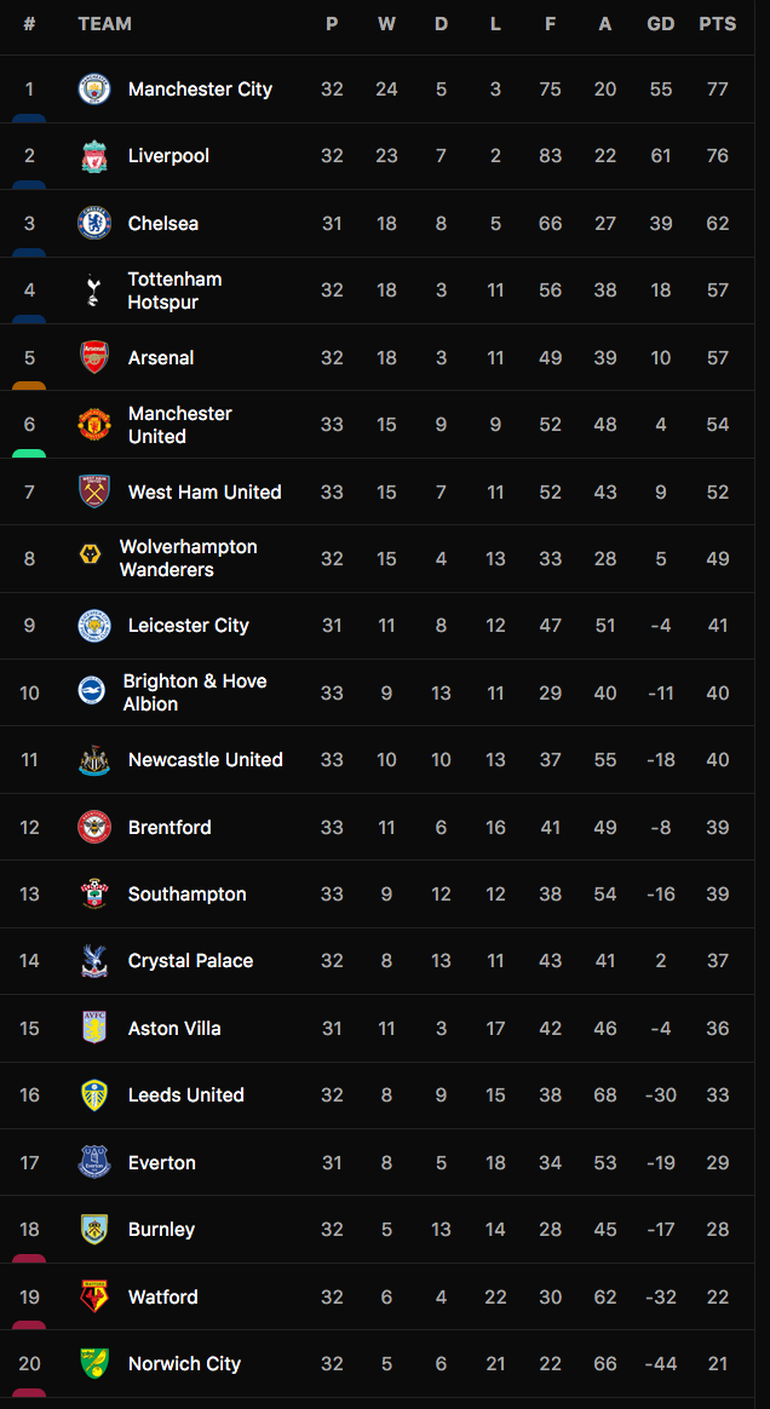Click the Liverpool club crest
The image size is (770, 1409).
point(94,156)
